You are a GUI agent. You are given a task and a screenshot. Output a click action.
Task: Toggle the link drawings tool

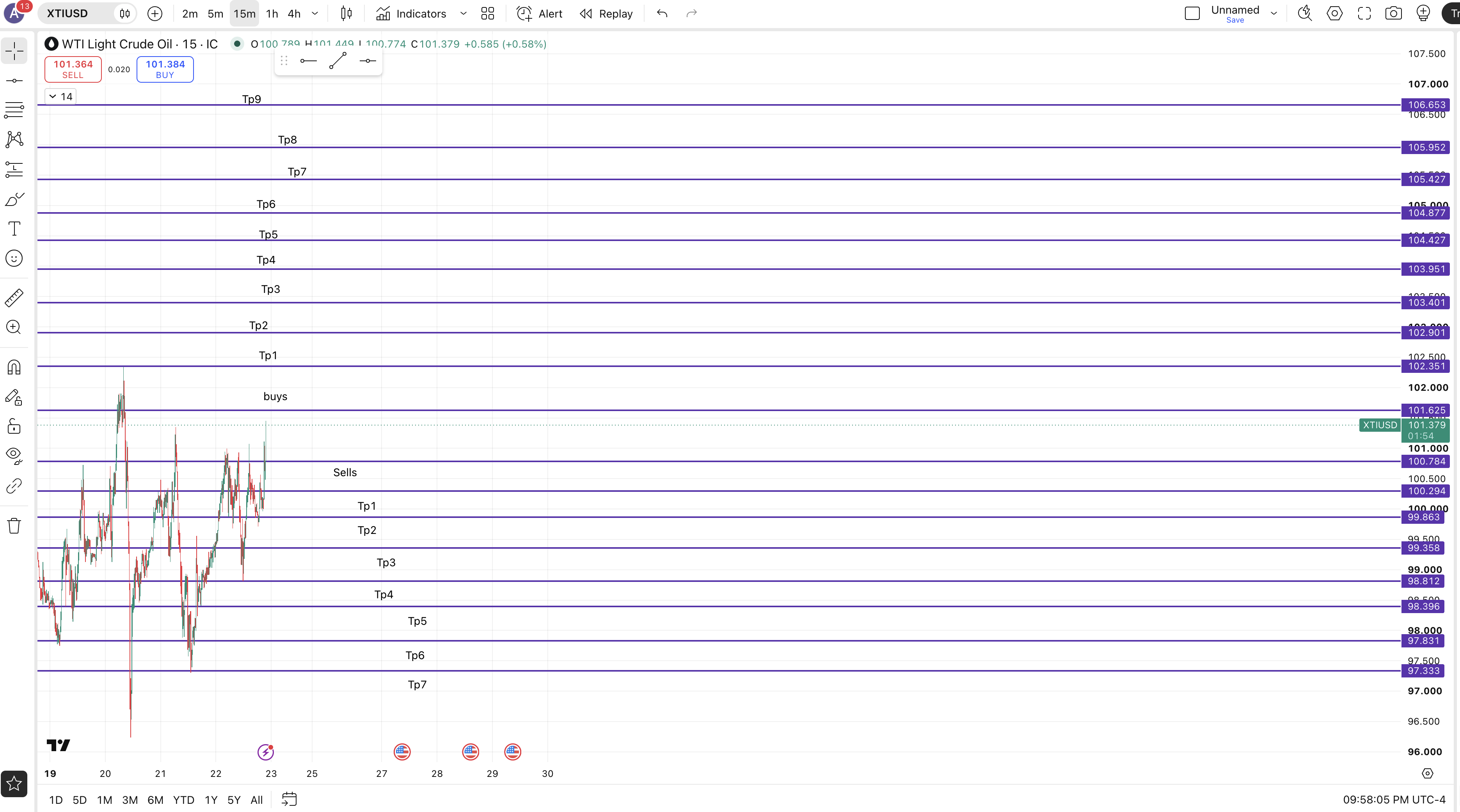pyautogui.click(x=14, y=486)
